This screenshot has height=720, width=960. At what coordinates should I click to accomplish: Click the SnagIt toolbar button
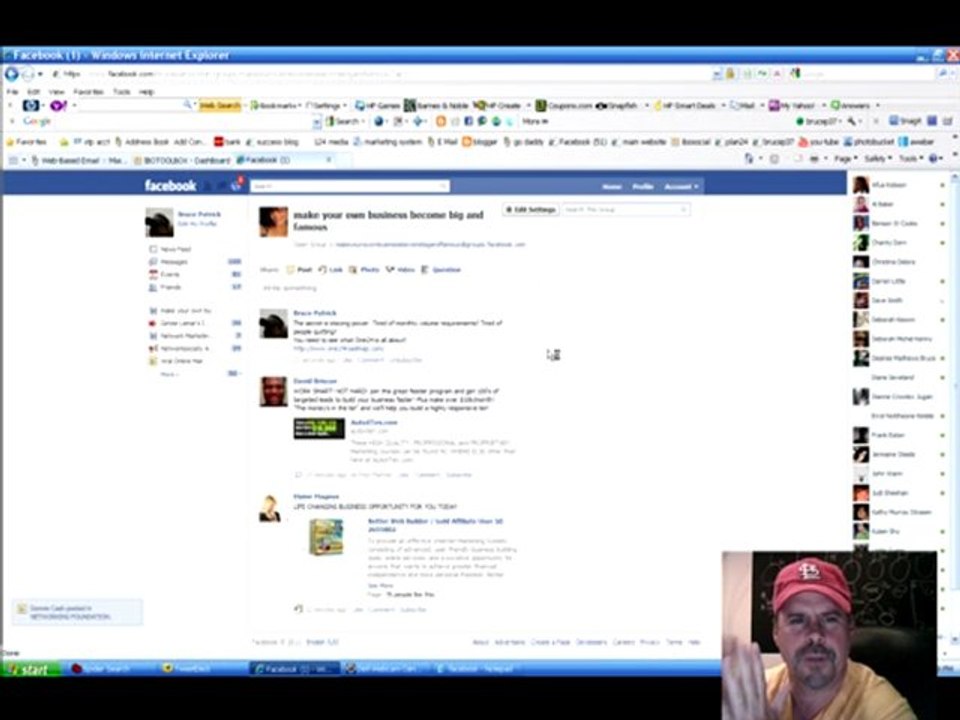tap(905, 121)
